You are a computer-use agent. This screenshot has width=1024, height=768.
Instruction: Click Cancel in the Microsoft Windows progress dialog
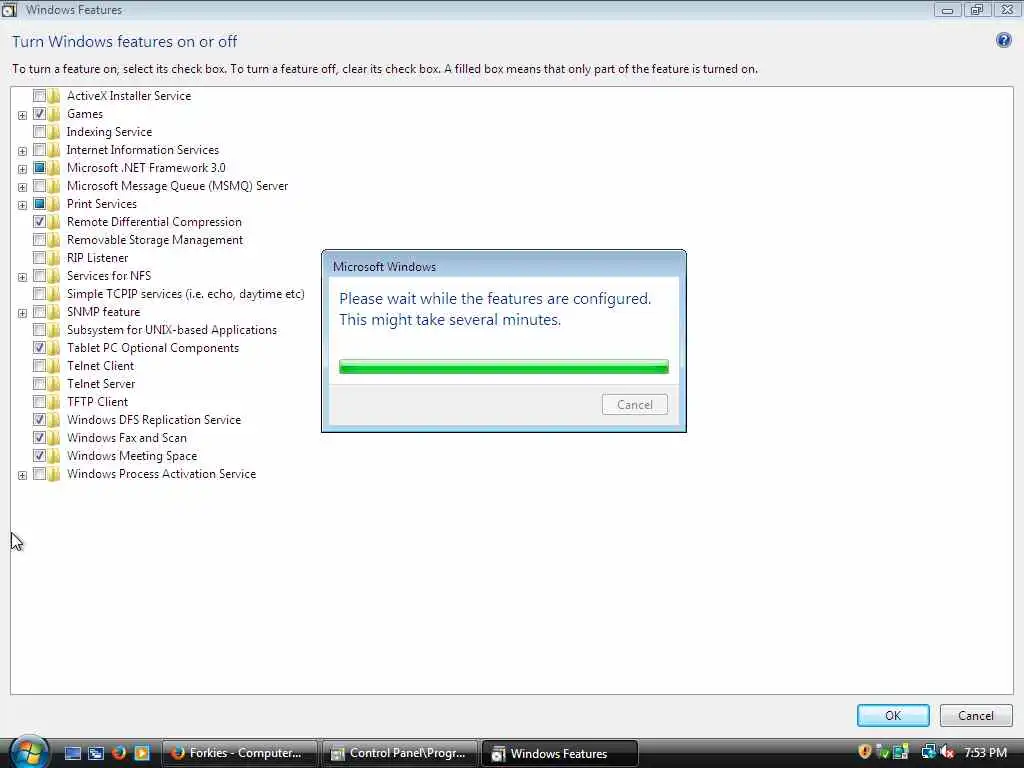point(635,404)
